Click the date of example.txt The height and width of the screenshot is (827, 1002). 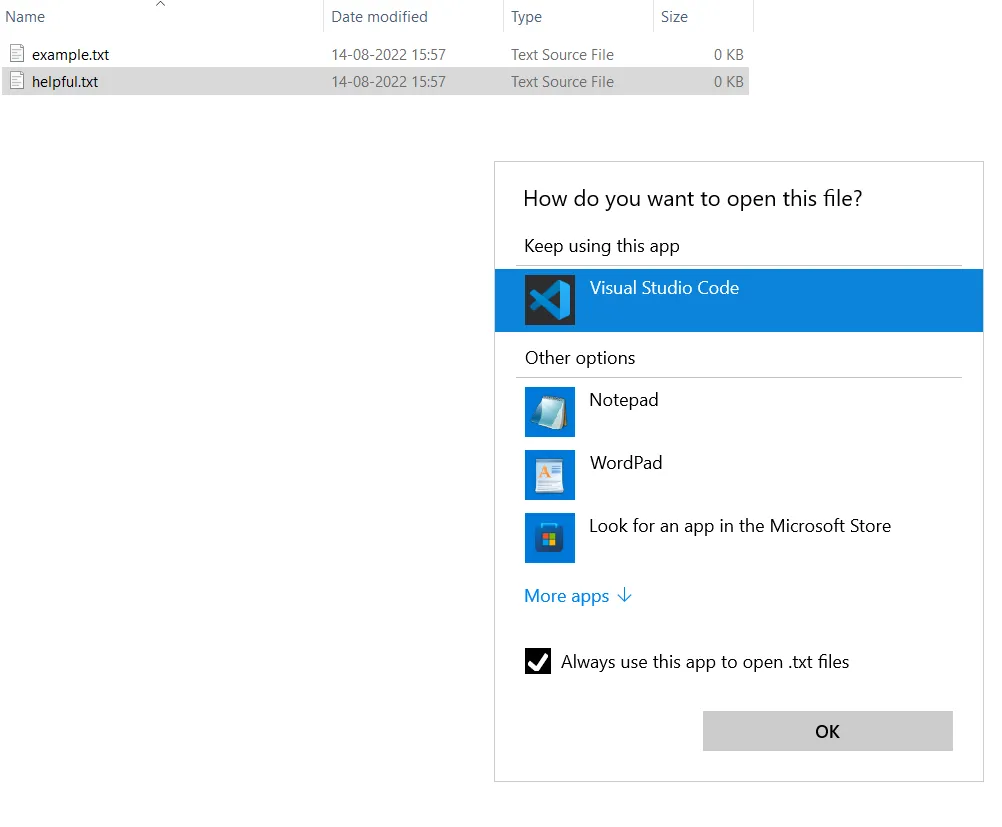pyautogui.click(x=389, y=55)
